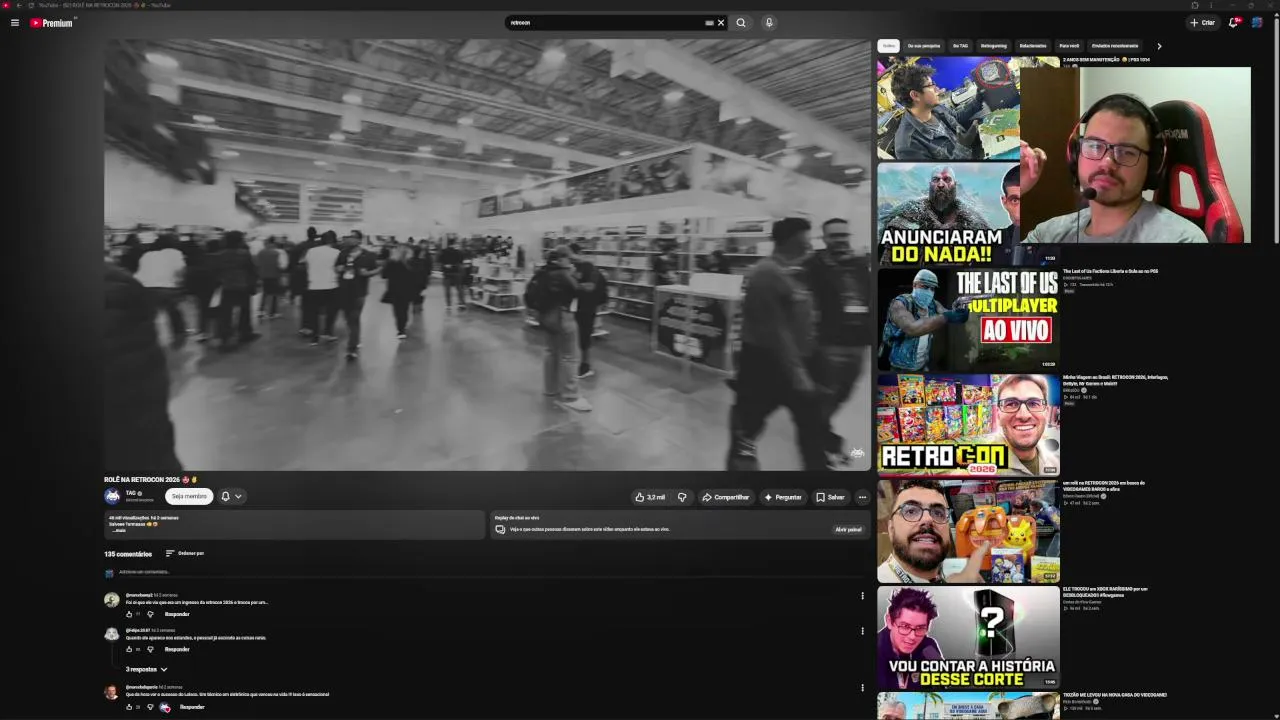Reload the page with the browser refresh icon
Viewport: 1280px width, 720px height.
tap(31, 5)
